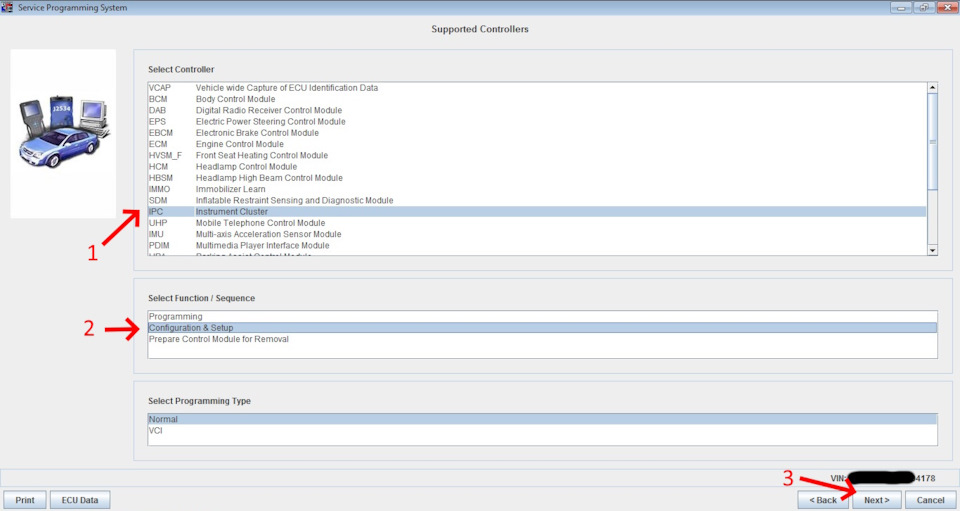The height and width of the screenshot is (511, 960).
Task: Select ECM Engine Control Module
Action: click(x=537, y=144)
